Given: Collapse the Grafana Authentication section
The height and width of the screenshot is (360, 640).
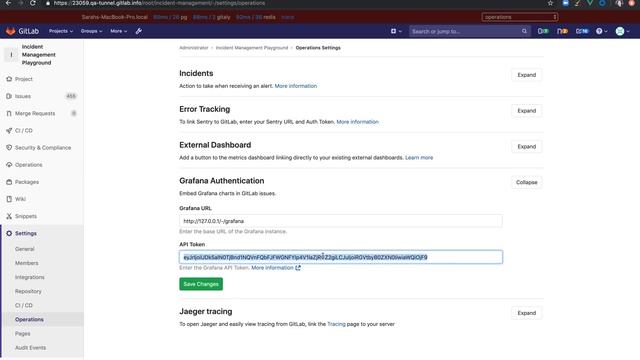Looking at the screenshot, I should point(527,182).
